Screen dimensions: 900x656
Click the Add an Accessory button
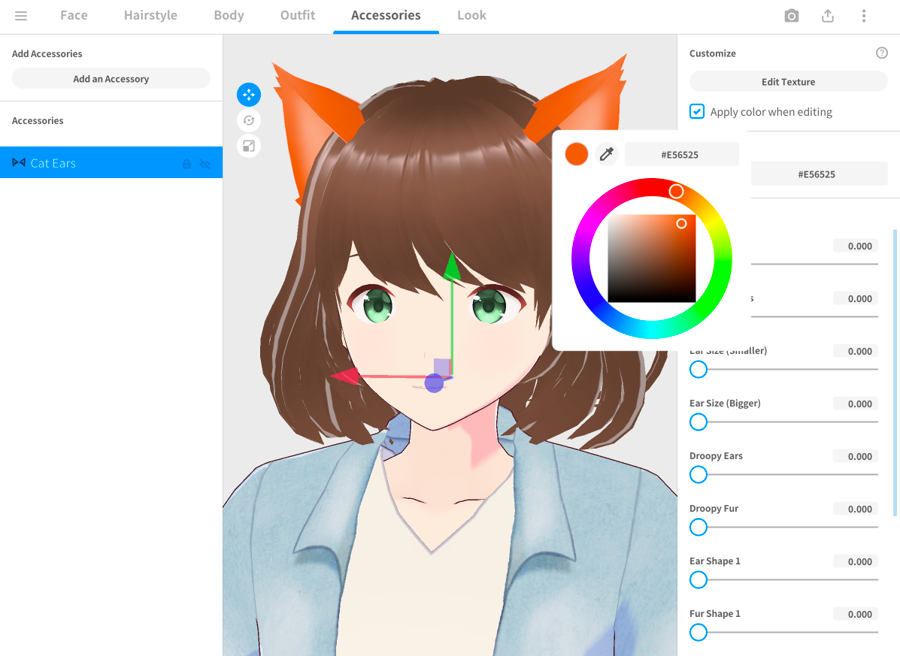(111, 79)
